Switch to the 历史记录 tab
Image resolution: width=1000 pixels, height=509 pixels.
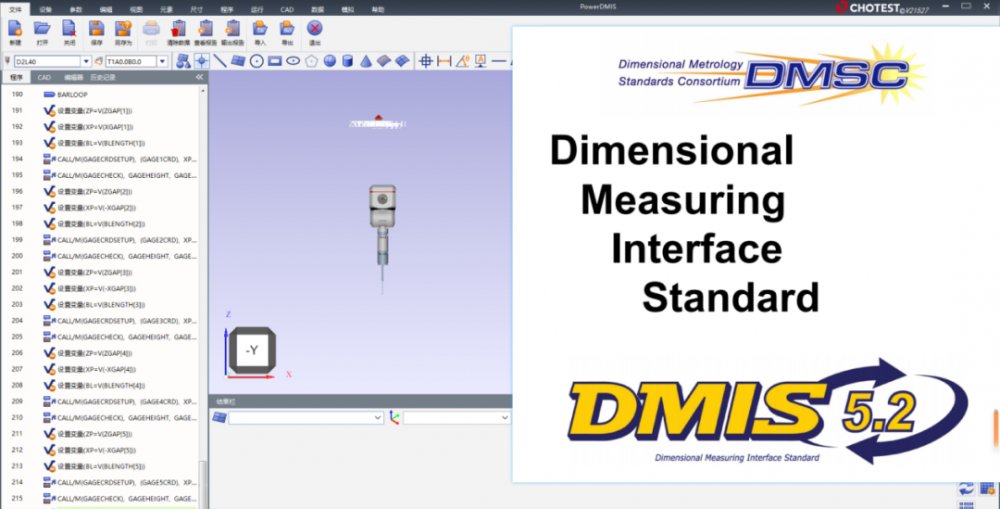[103, 77]
